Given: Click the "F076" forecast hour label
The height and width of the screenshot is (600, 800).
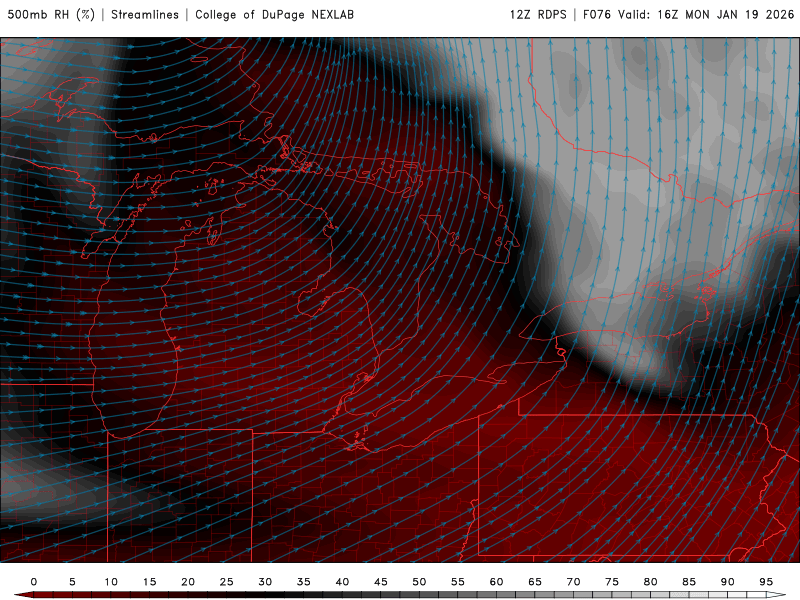Looking at the screenshot, I should [x=597, y=15].
